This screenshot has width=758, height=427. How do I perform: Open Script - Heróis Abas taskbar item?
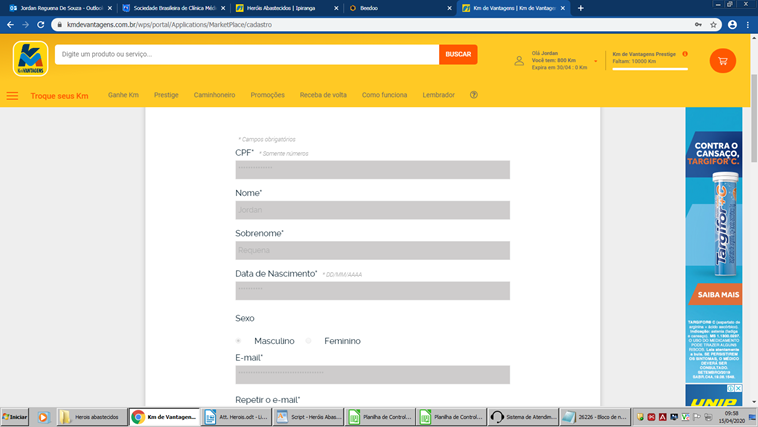308,417
